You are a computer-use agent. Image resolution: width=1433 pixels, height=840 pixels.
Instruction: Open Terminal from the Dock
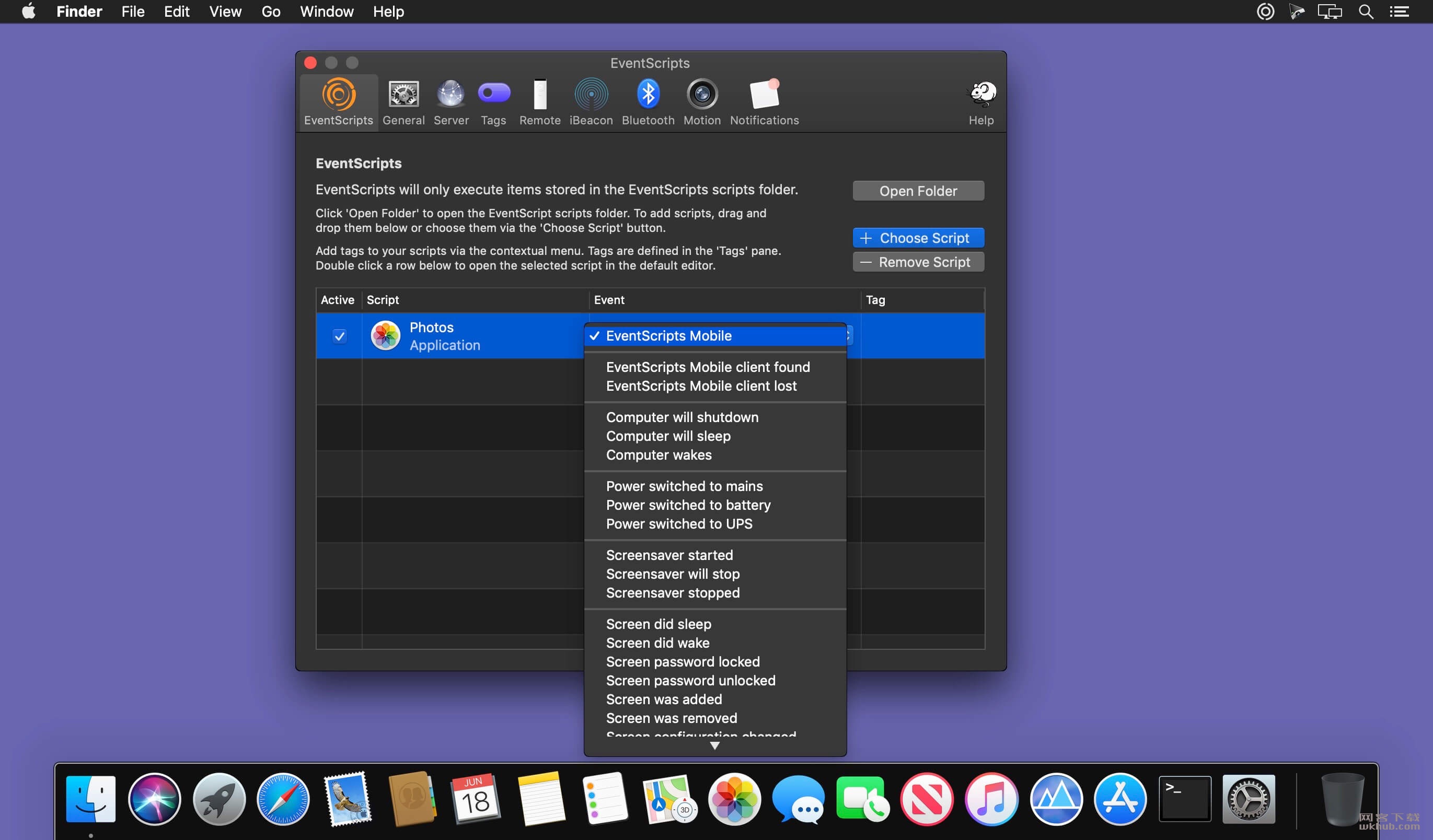pyautogui.click(x=1185, y=799)
